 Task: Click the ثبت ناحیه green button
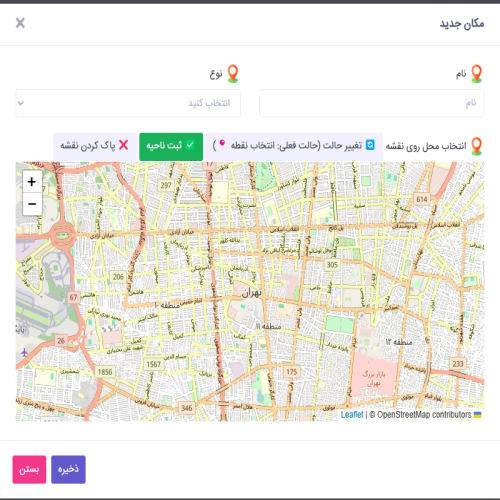[171, 147]
